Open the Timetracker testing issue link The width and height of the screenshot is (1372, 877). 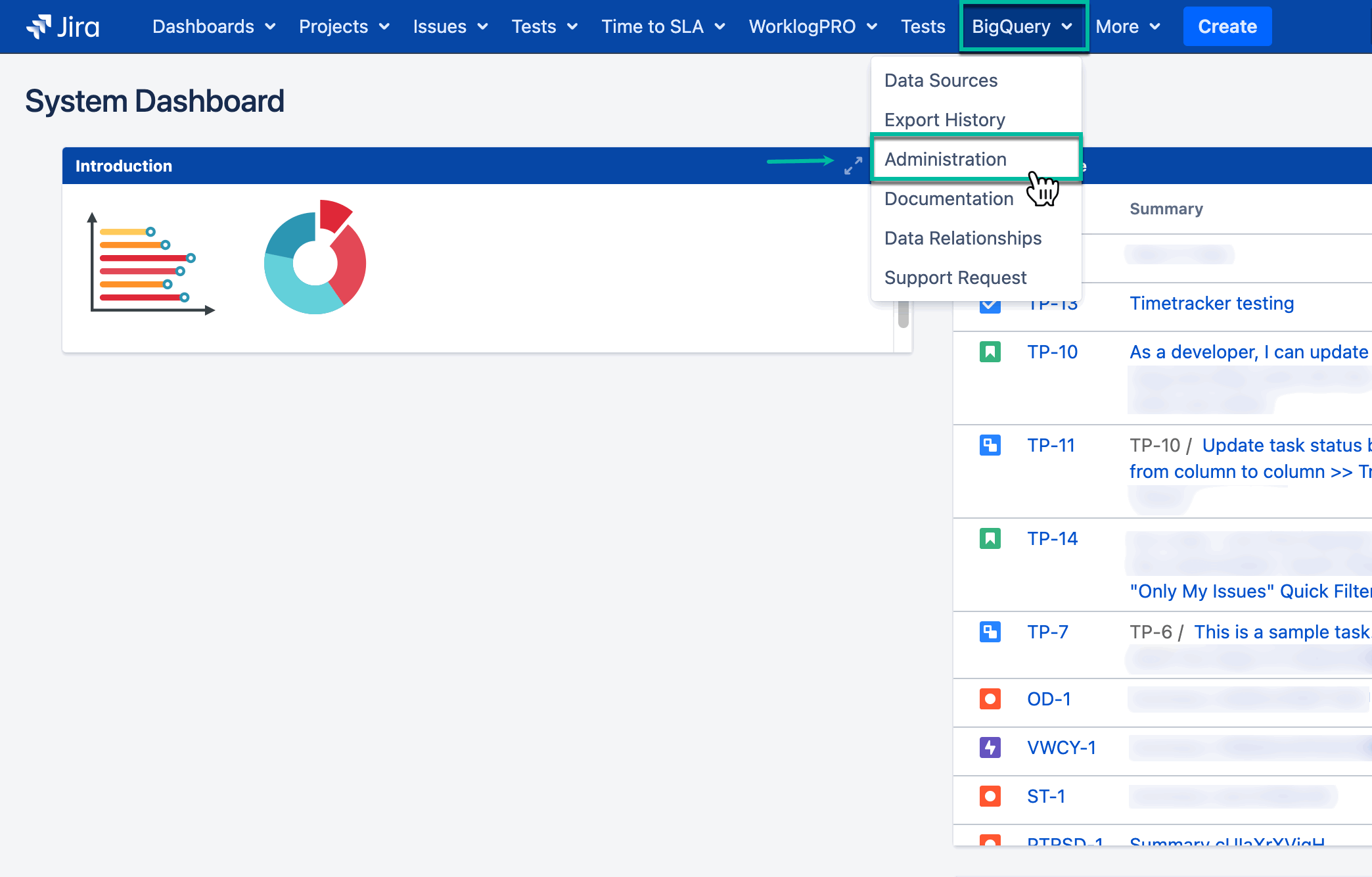[1211, 303]
